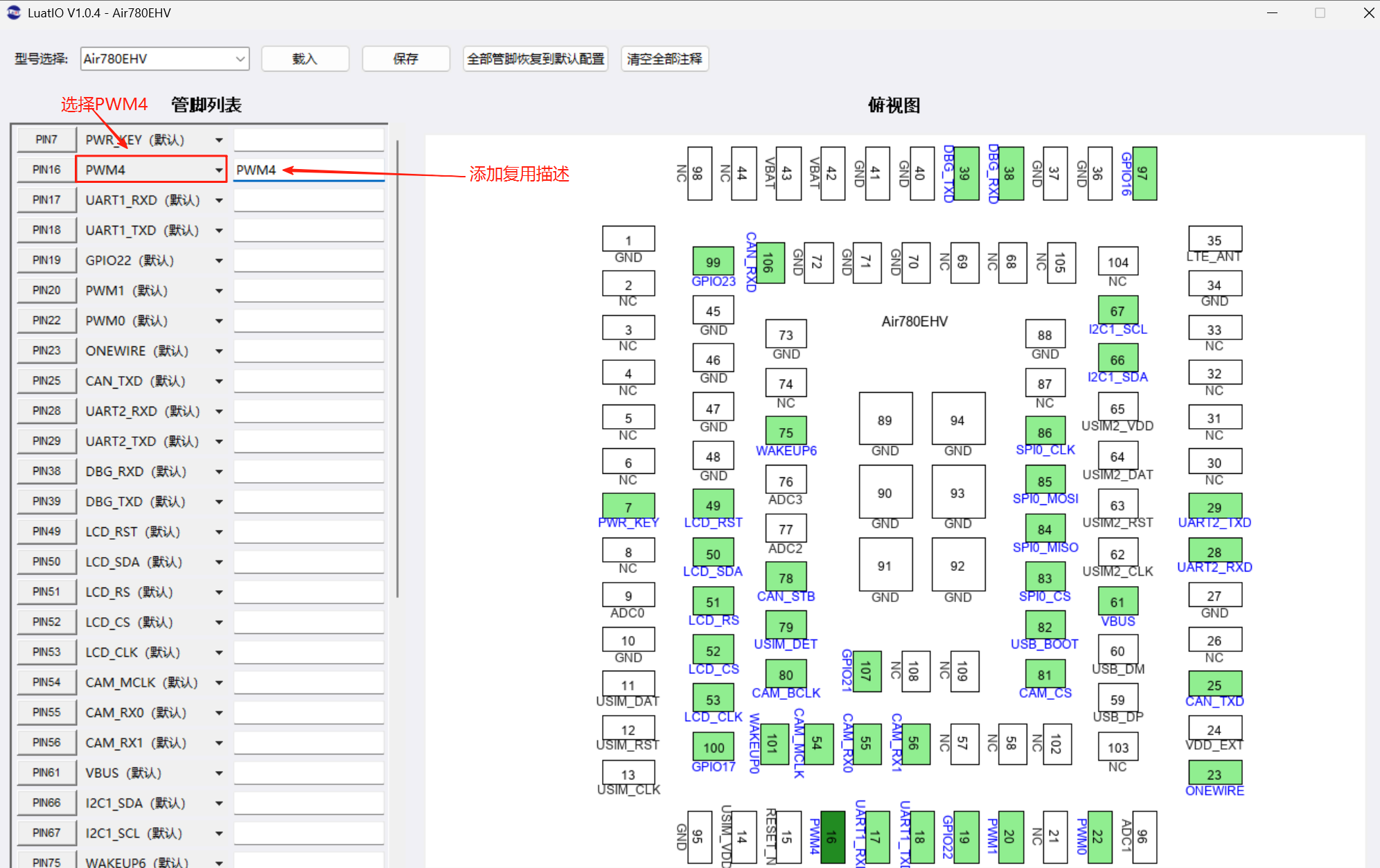Select pin 80 CAM_BCLK on chip diagram
The width and height of the screenshot is (1380, 868).
pos(786,673)
